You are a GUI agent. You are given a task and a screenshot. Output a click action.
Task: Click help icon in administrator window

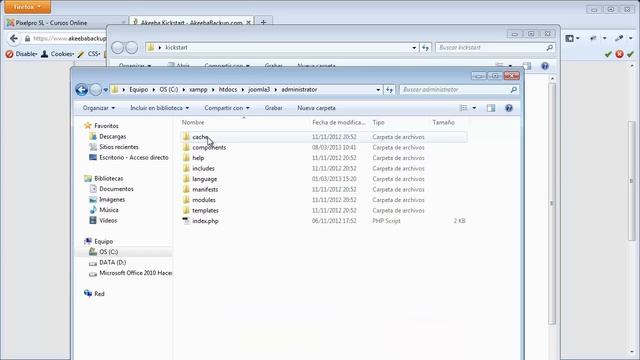pos(509,108)
